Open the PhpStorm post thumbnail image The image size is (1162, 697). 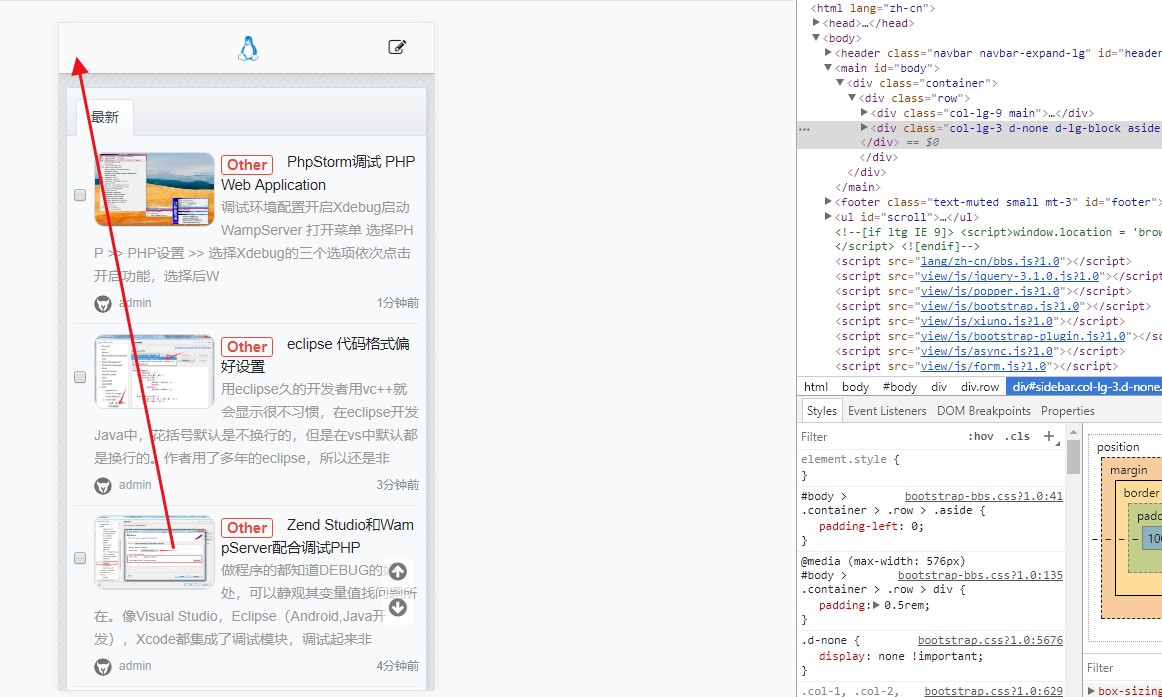154,189
